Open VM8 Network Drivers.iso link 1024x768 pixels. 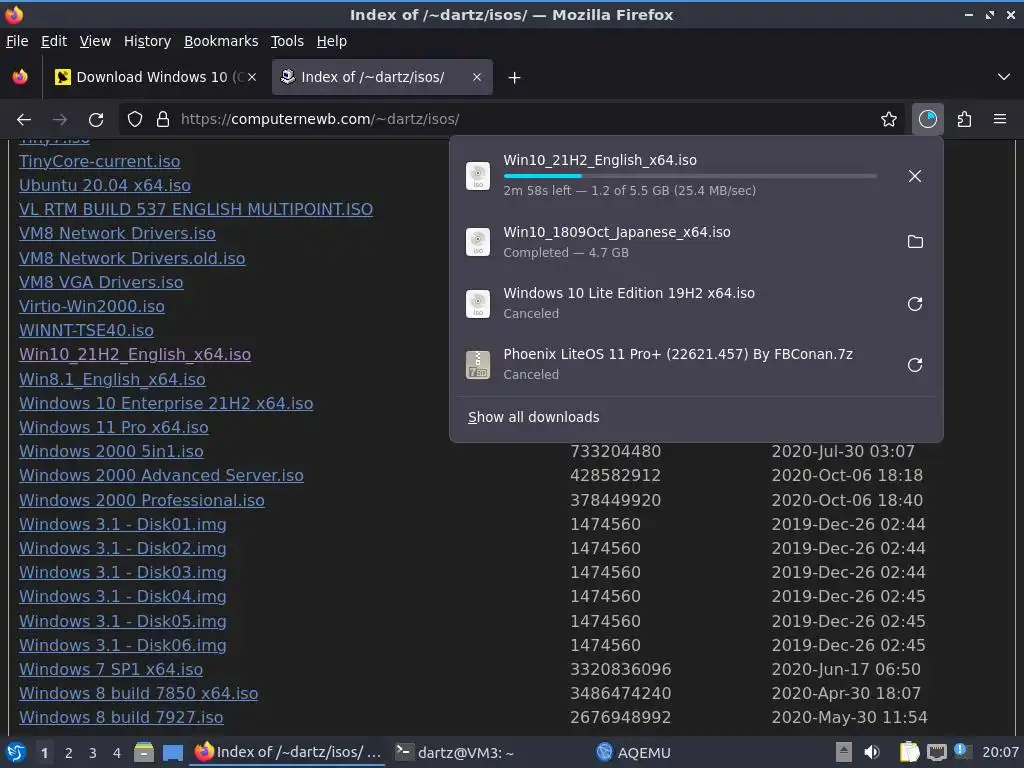point(117,233)
